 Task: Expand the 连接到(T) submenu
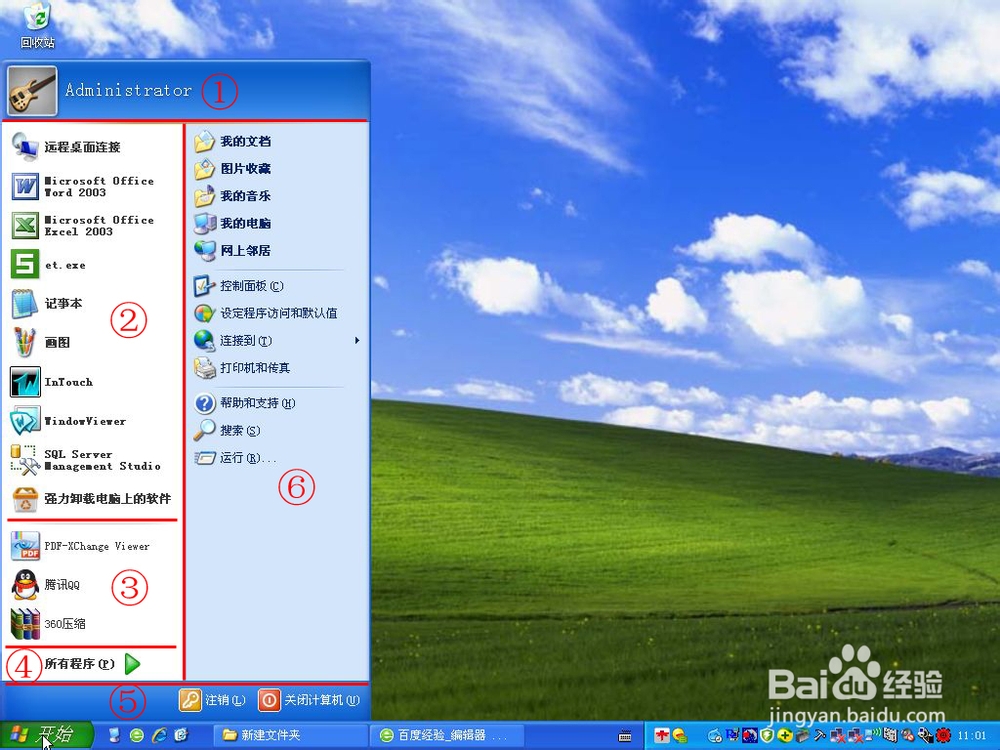point(277,341)
